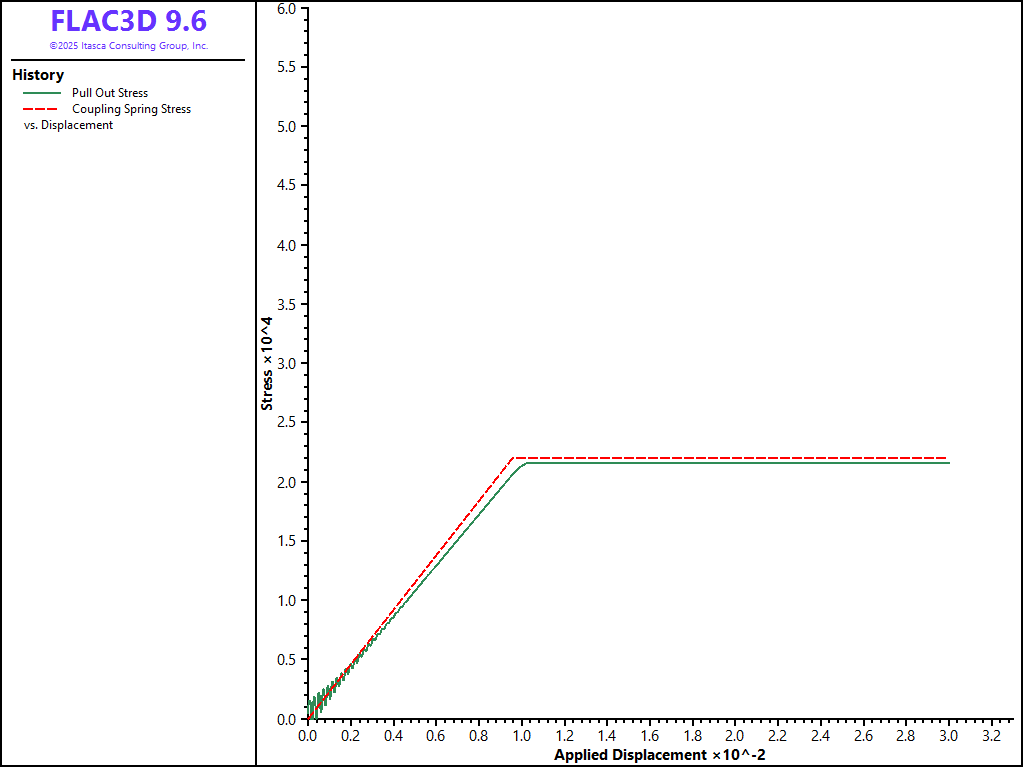Click the 'vs. Displacement' legend text
This screenshot has width=1024, height=768.
click(x=68, y=125)
